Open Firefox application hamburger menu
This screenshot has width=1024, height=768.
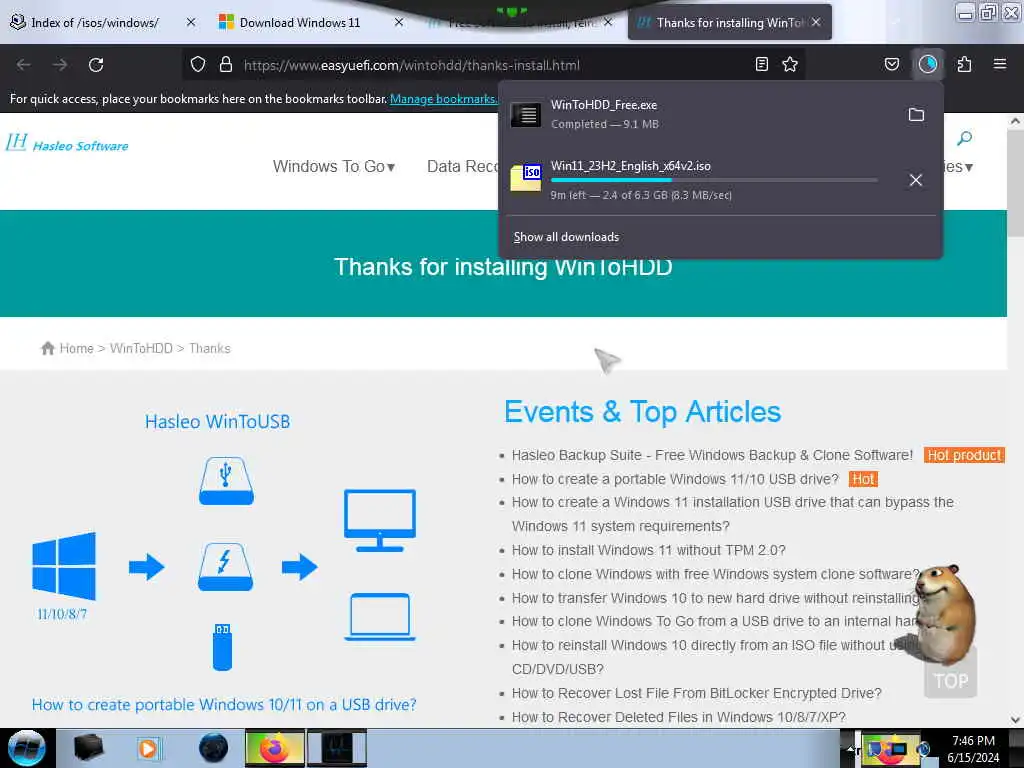(x=1000, y=64)
